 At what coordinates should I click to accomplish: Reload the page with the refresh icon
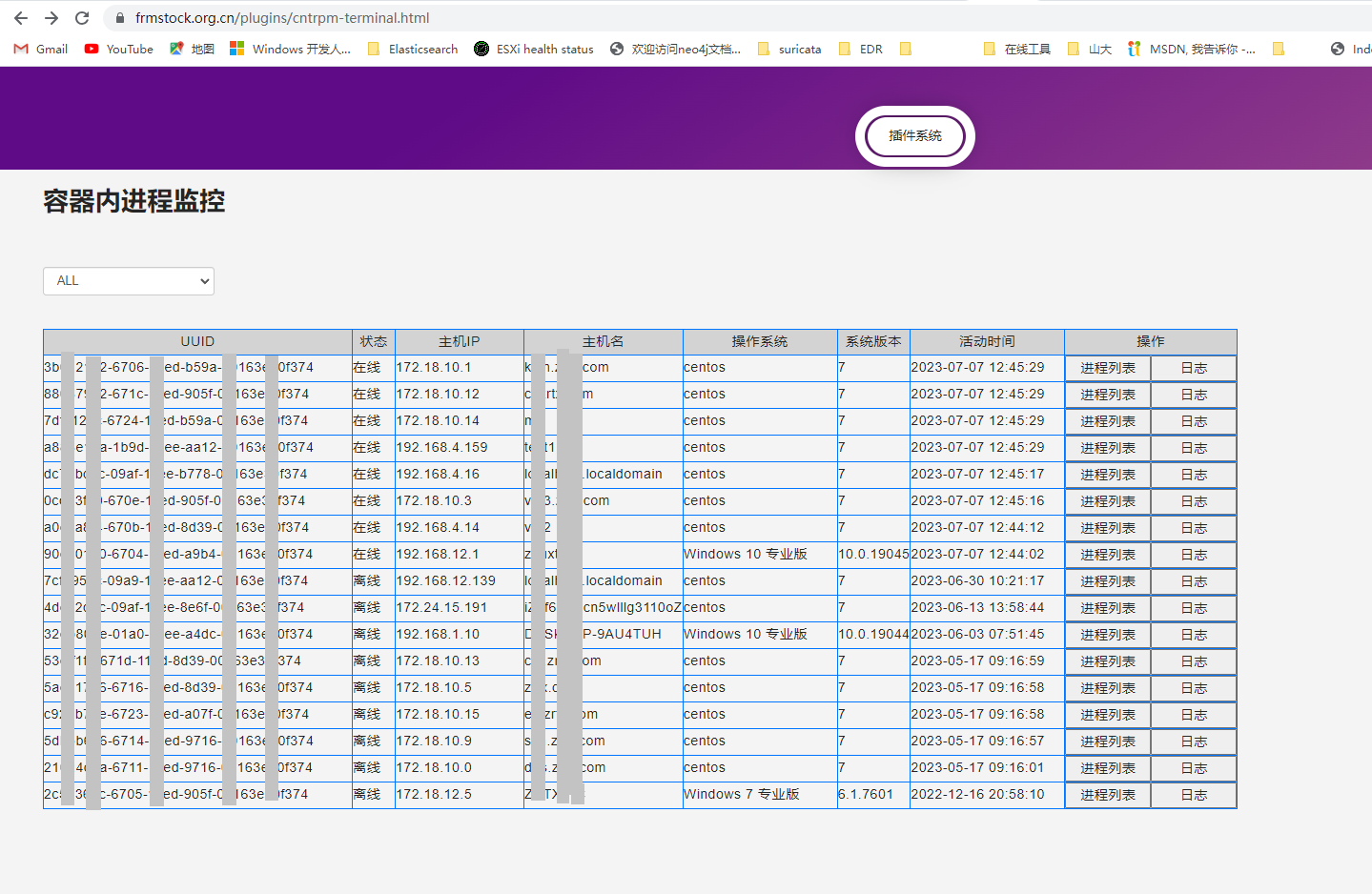click(82, 18)
